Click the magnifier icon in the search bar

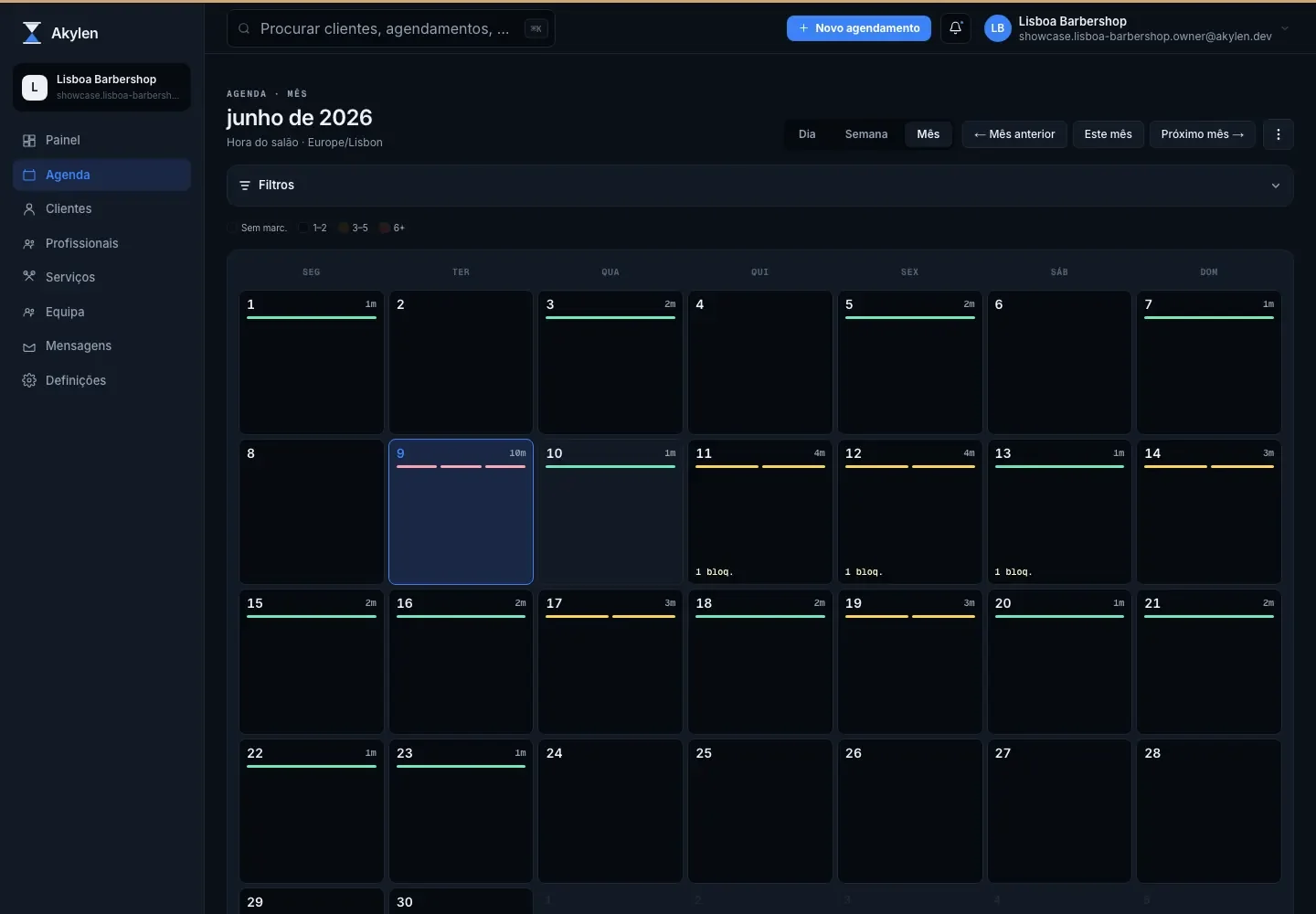244,29
